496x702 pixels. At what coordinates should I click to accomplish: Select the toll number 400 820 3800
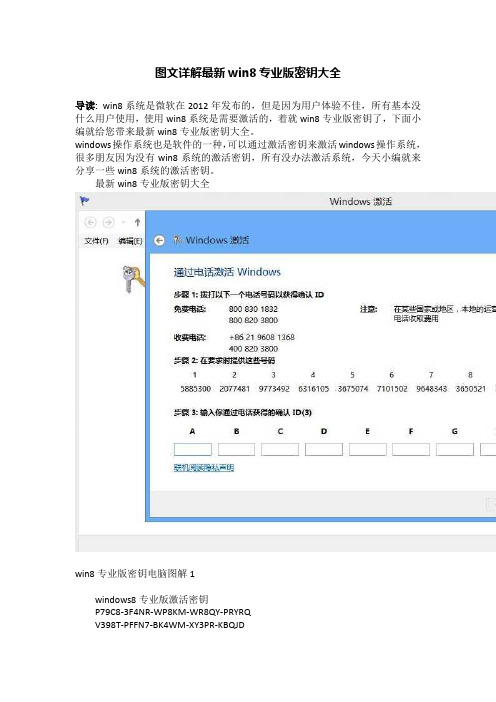coord(253,349)
